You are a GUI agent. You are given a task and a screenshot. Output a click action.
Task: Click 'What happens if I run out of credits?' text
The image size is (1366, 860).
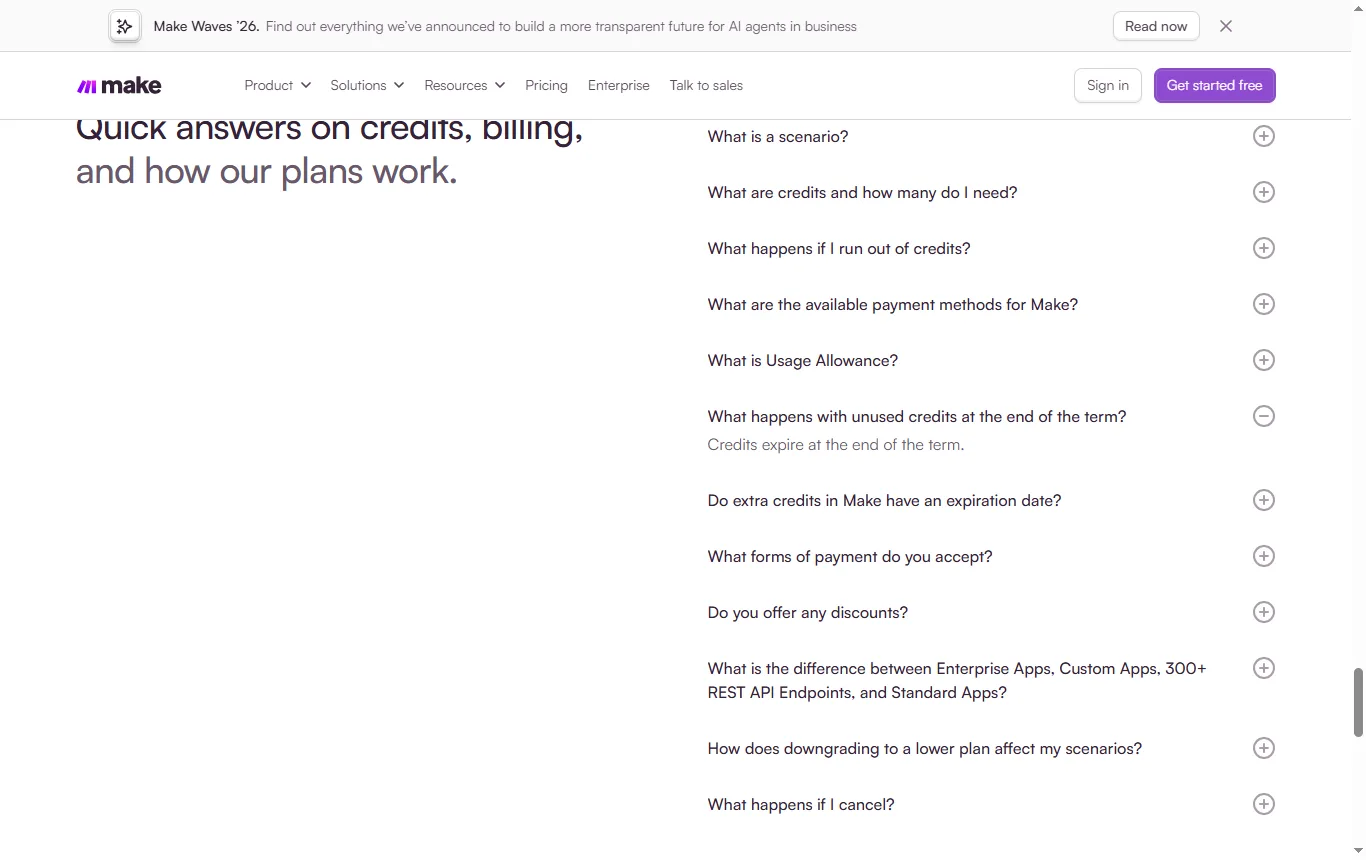tap(839, 249)
